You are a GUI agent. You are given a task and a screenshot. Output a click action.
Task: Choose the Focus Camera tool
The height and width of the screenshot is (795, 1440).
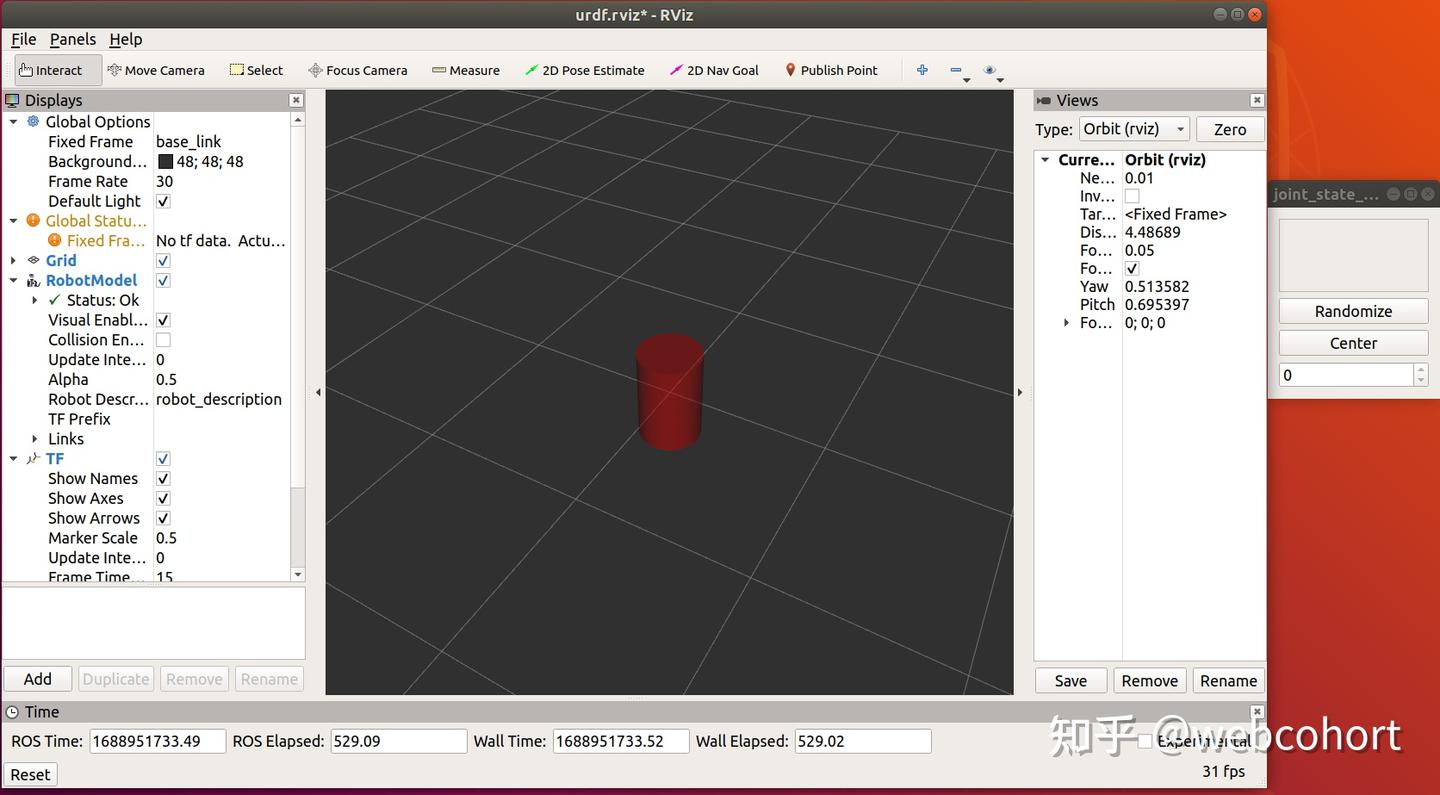358,70
